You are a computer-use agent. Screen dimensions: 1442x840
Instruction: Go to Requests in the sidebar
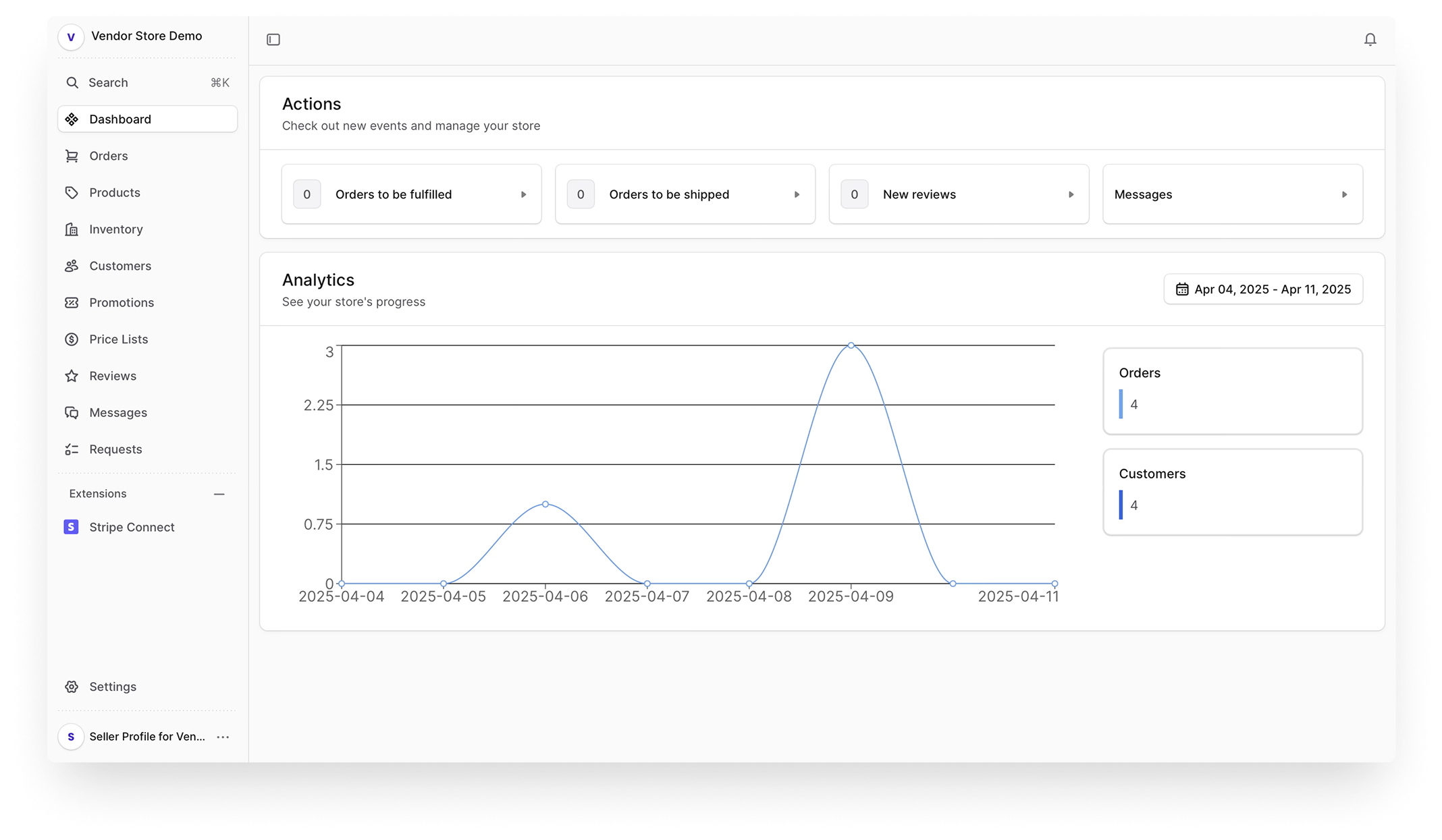point(148,449)
